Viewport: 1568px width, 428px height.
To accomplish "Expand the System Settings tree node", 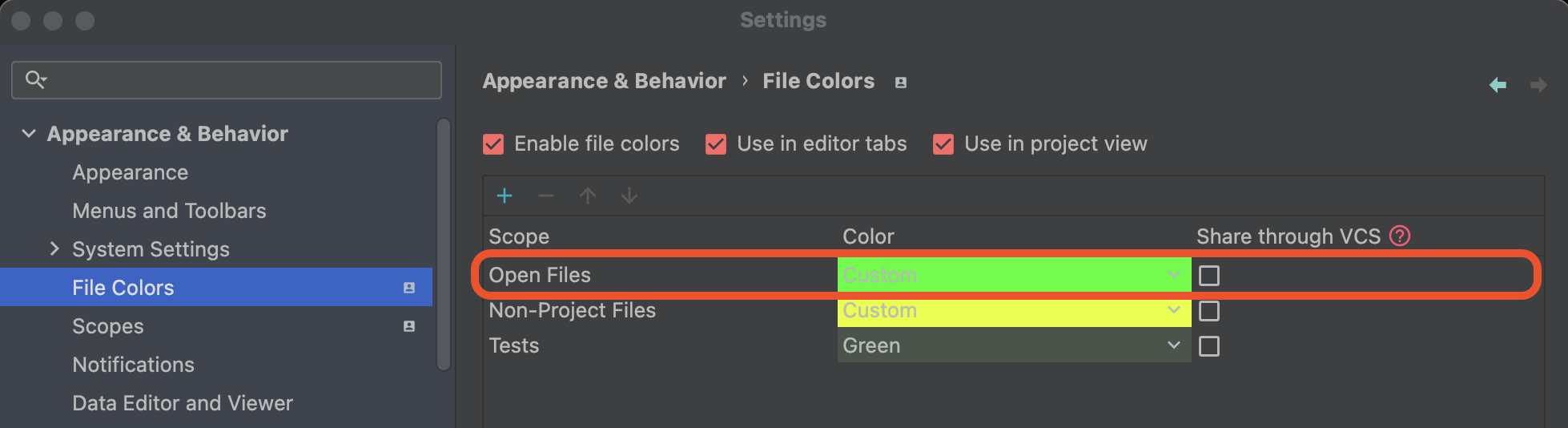I will tap(54, 249).
